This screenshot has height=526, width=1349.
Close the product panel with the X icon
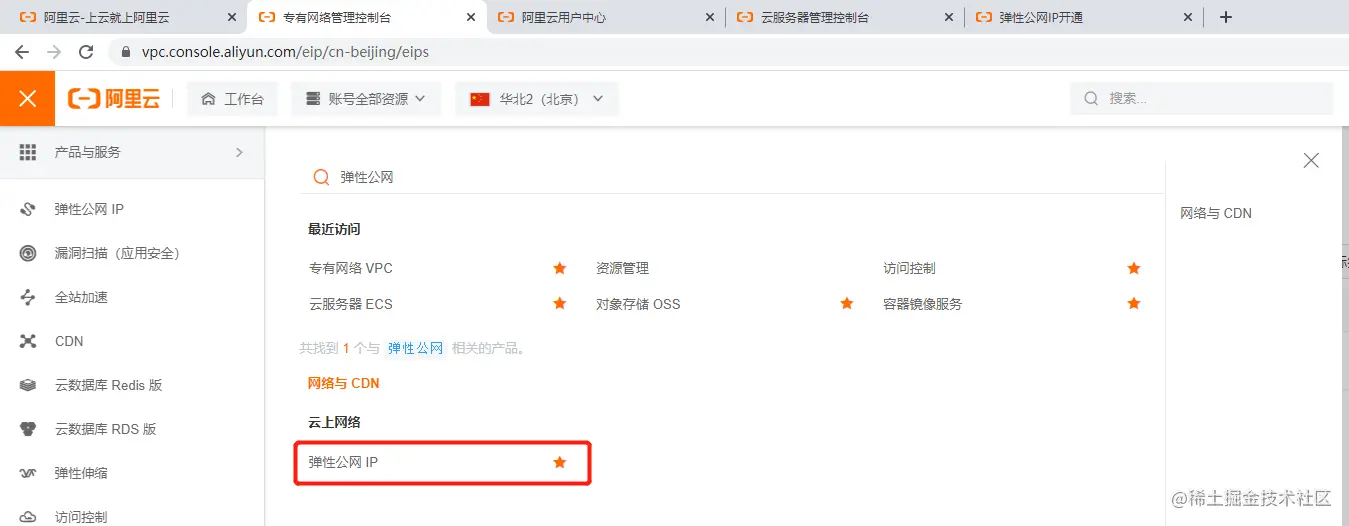pyautogui.click(x=1311, y=160)
